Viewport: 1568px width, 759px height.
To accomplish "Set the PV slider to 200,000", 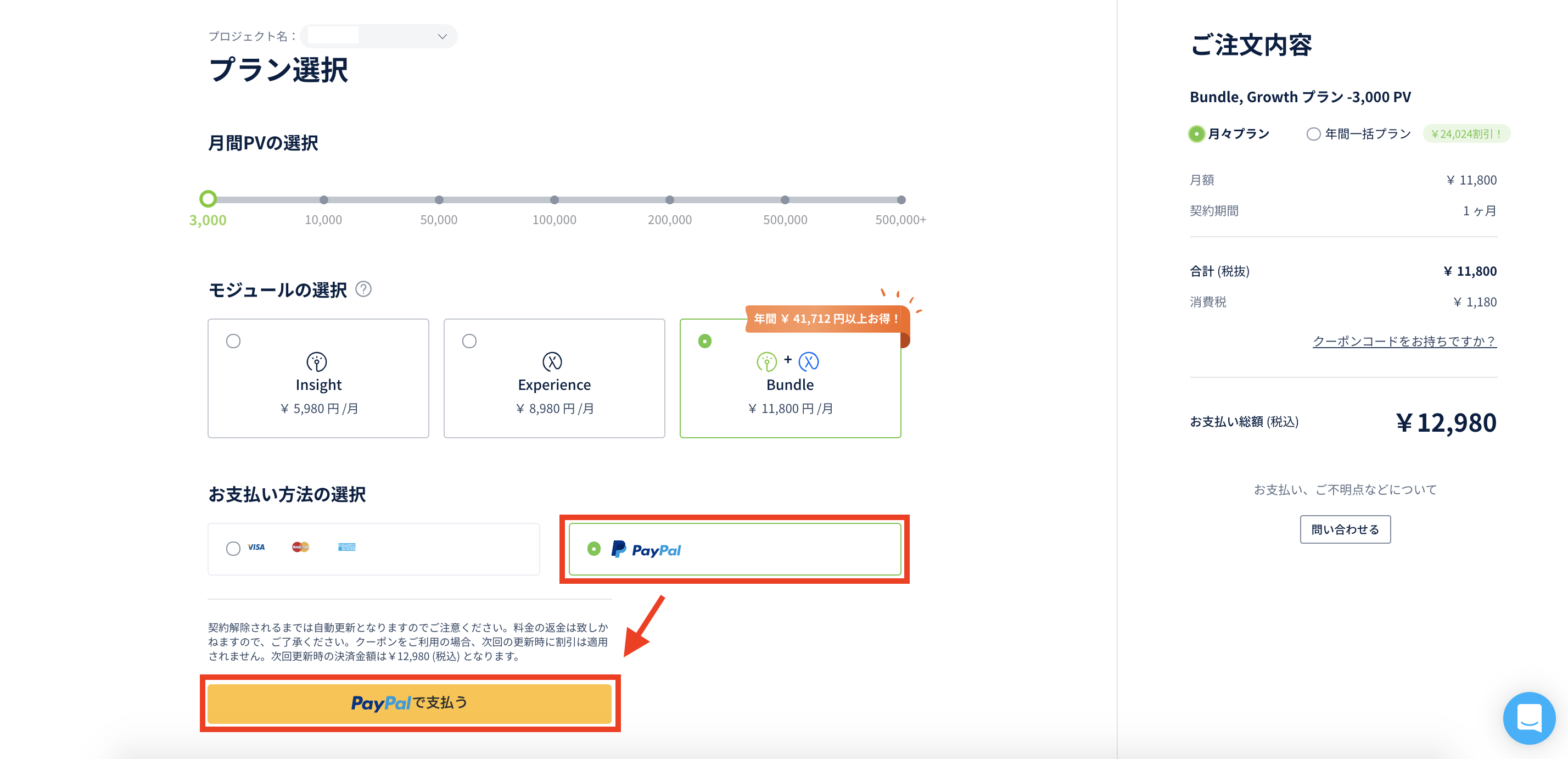I will (670, 200).
